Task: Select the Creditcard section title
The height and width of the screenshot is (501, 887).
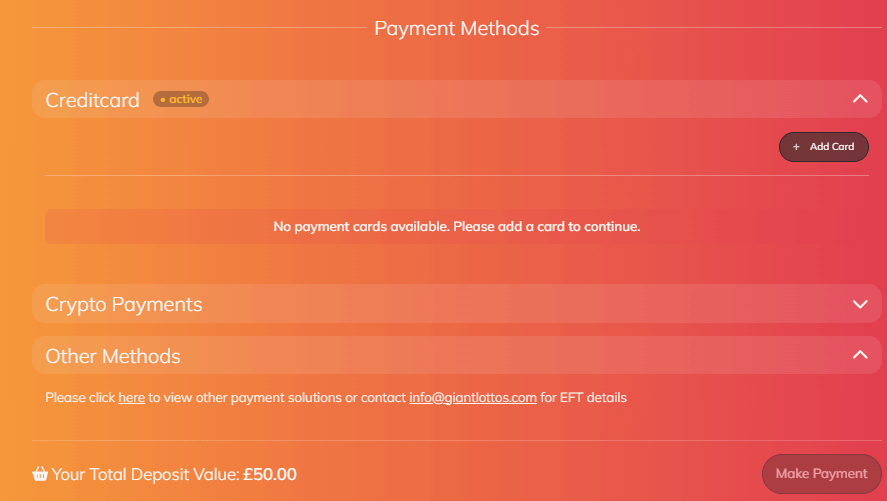Action: click(x=92, y=100)
